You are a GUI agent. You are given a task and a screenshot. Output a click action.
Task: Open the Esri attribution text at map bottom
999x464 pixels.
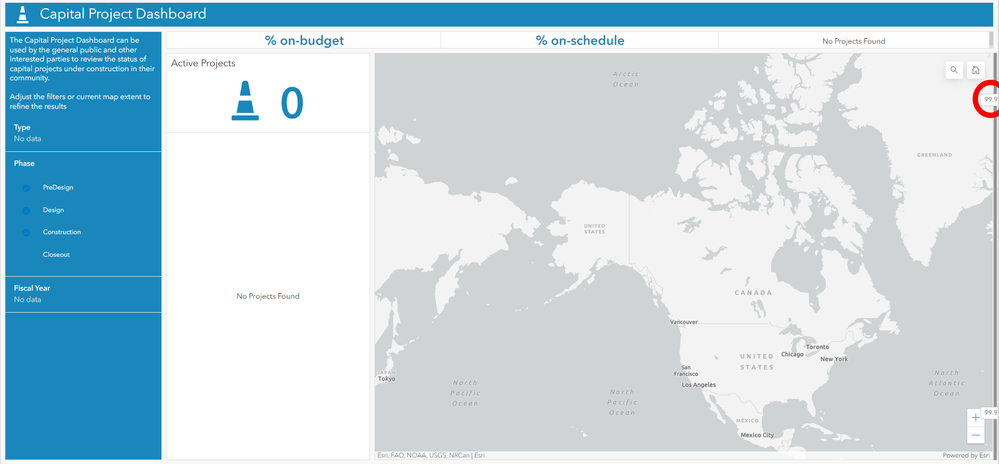[x=431, y=455]
